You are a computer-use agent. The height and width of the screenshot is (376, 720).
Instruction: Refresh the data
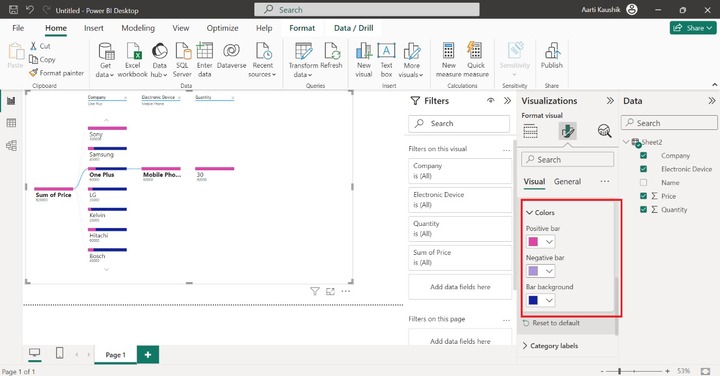click(332, 56)
